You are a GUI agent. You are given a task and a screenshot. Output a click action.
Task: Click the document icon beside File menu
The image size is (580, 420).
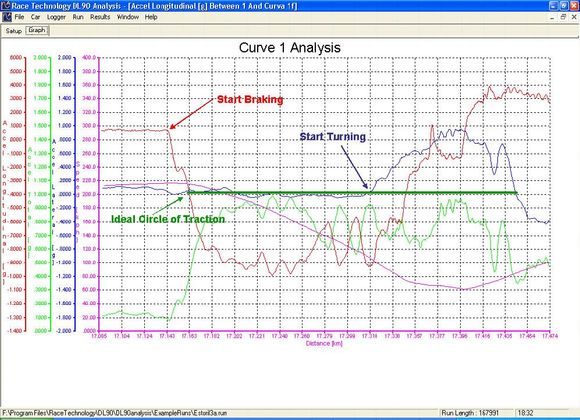(7, 17)
